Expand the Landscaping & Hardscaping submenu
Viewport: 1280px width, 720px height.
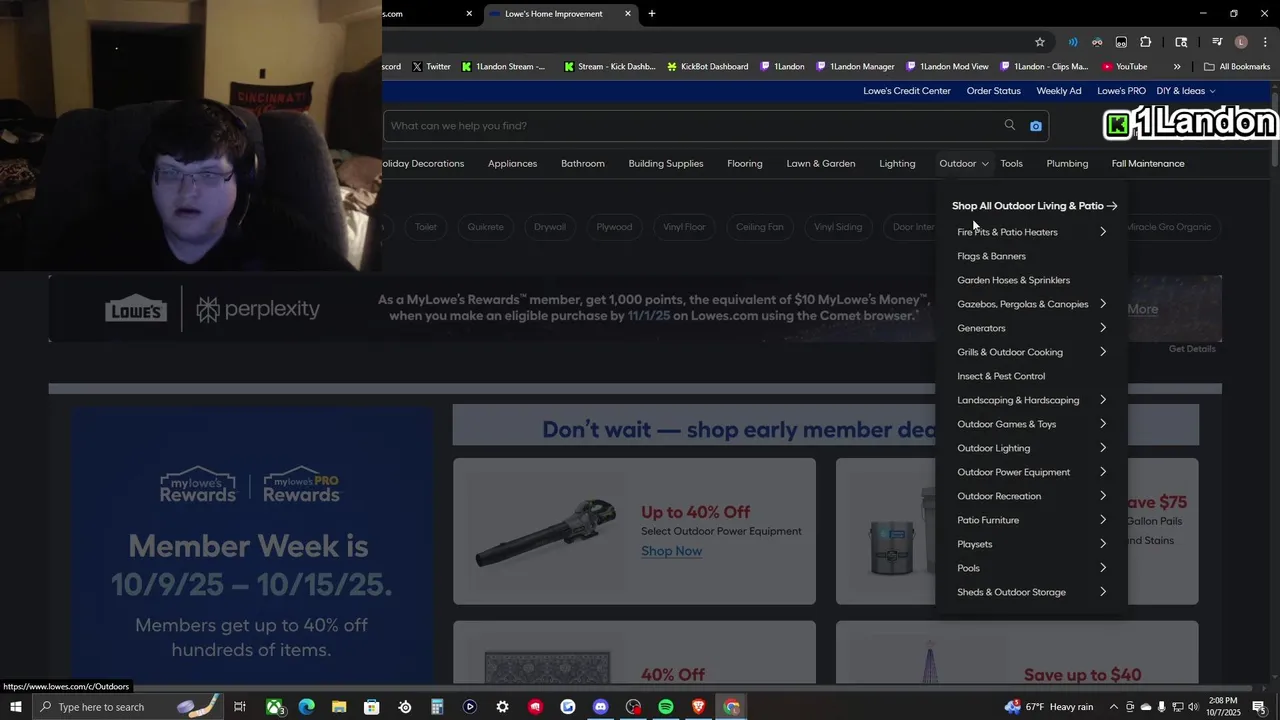(x=1103, y=400)
